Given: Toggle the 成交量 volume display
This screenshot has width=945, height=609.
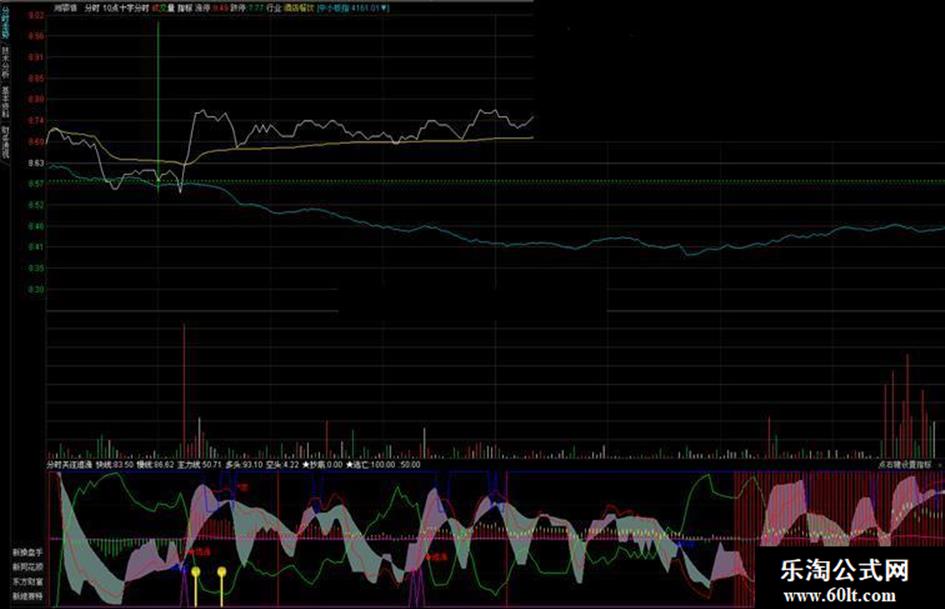Looking at the screenshot, I should pos(163,8).
